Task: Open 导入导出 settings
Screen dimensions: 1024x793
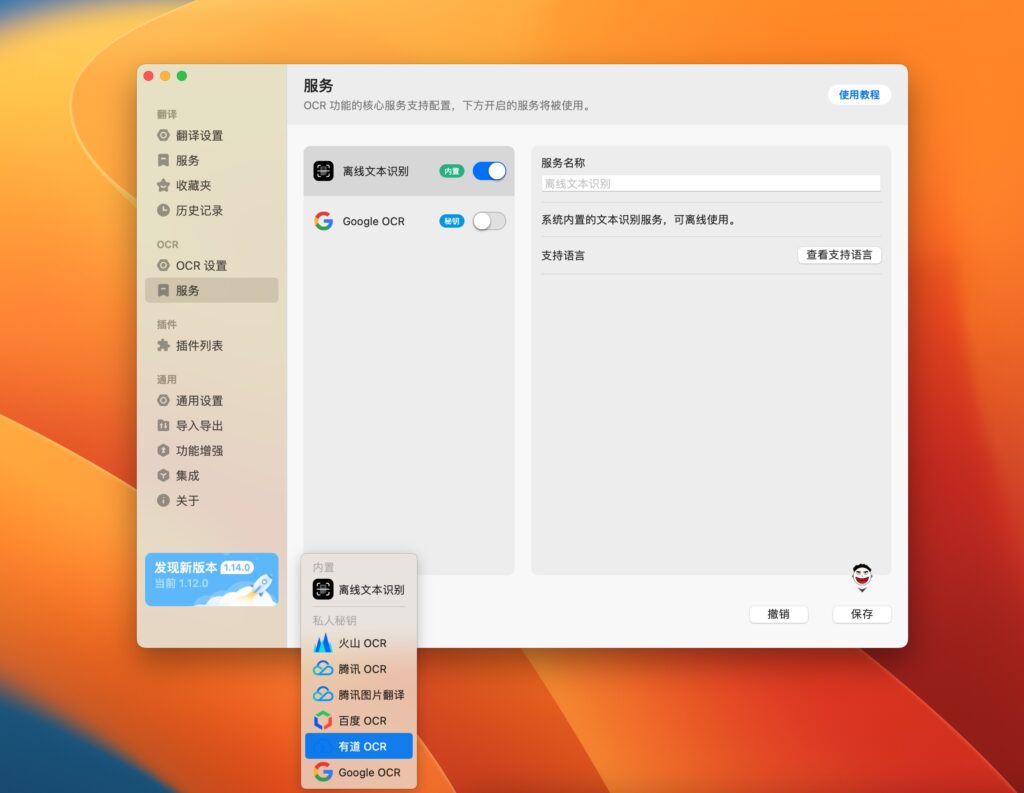Action: click(x=195, y=425)
